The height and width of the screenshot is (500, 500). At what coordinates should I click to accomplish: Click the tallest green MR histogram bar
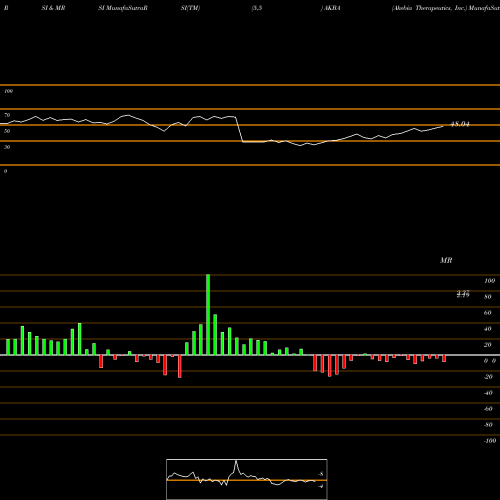208,315
